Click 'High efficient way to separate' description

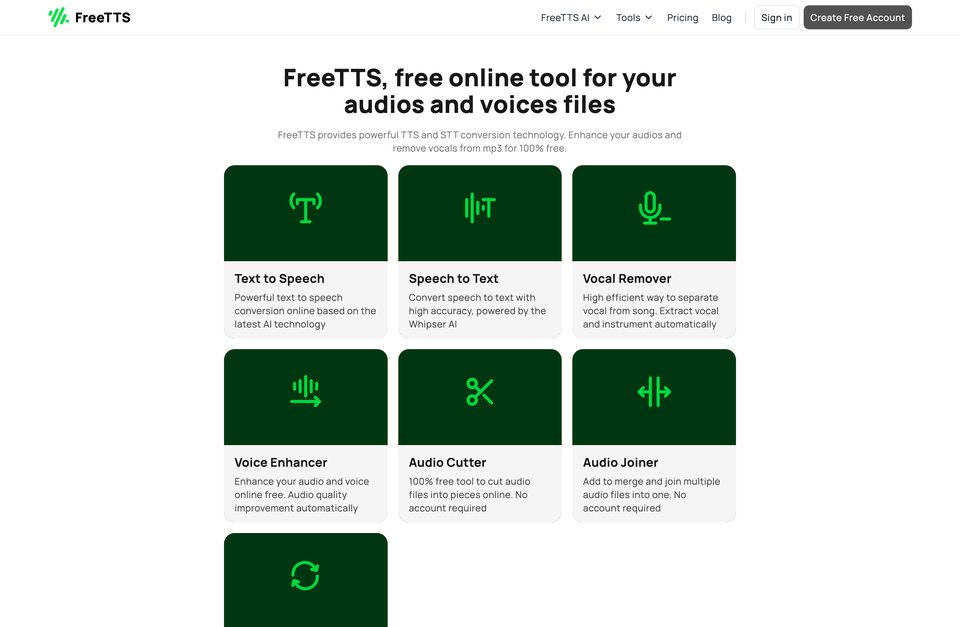point(651,311)
